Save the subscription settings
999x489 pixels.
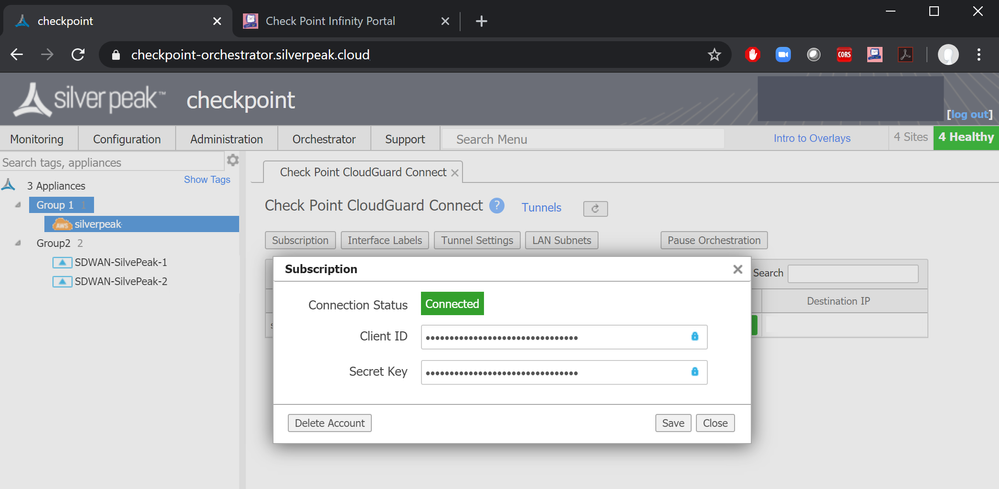click(x=673, y=423)
